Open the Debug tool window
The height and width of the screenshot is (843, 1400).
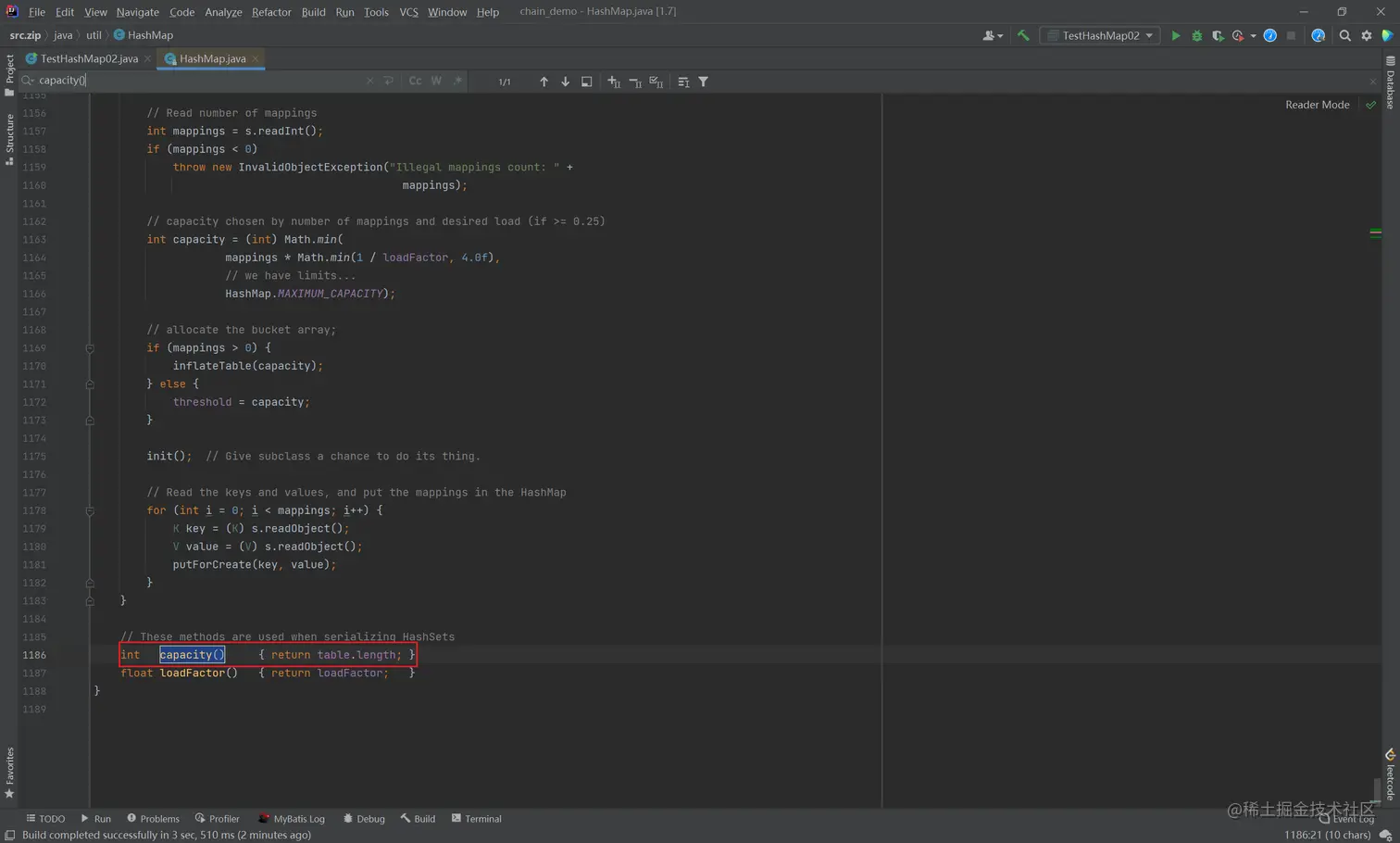pos(364,819)
